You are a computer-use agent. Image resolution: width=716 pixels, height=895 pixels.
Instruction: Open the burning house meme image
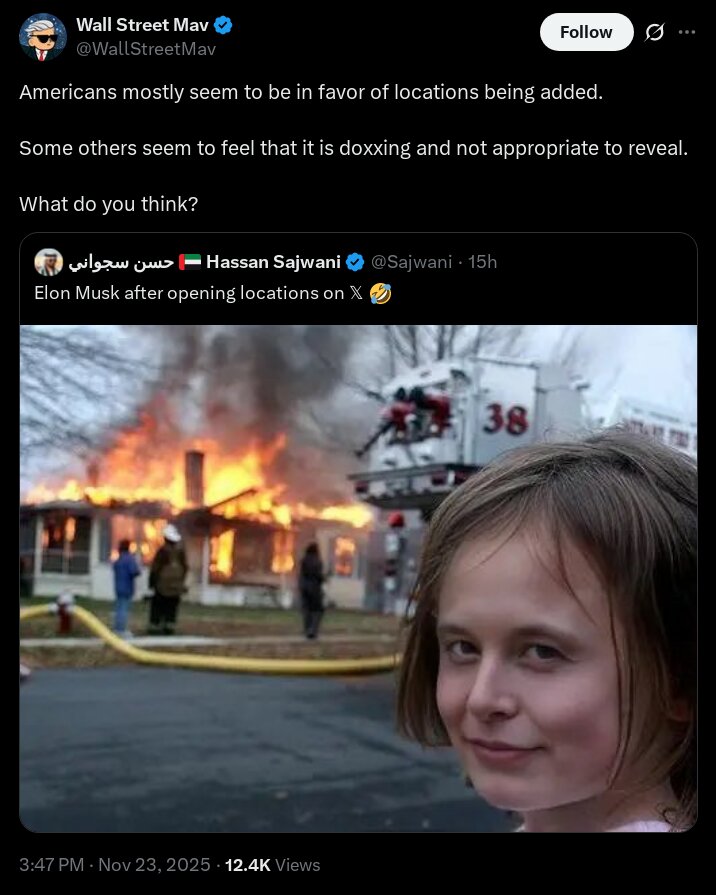pos(359,578)
